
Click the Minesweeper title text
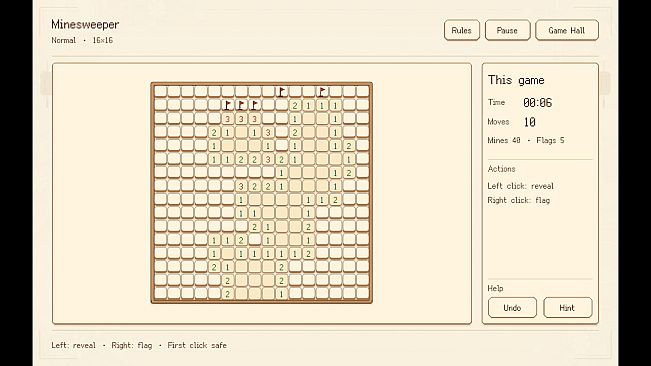click(85, 24)
